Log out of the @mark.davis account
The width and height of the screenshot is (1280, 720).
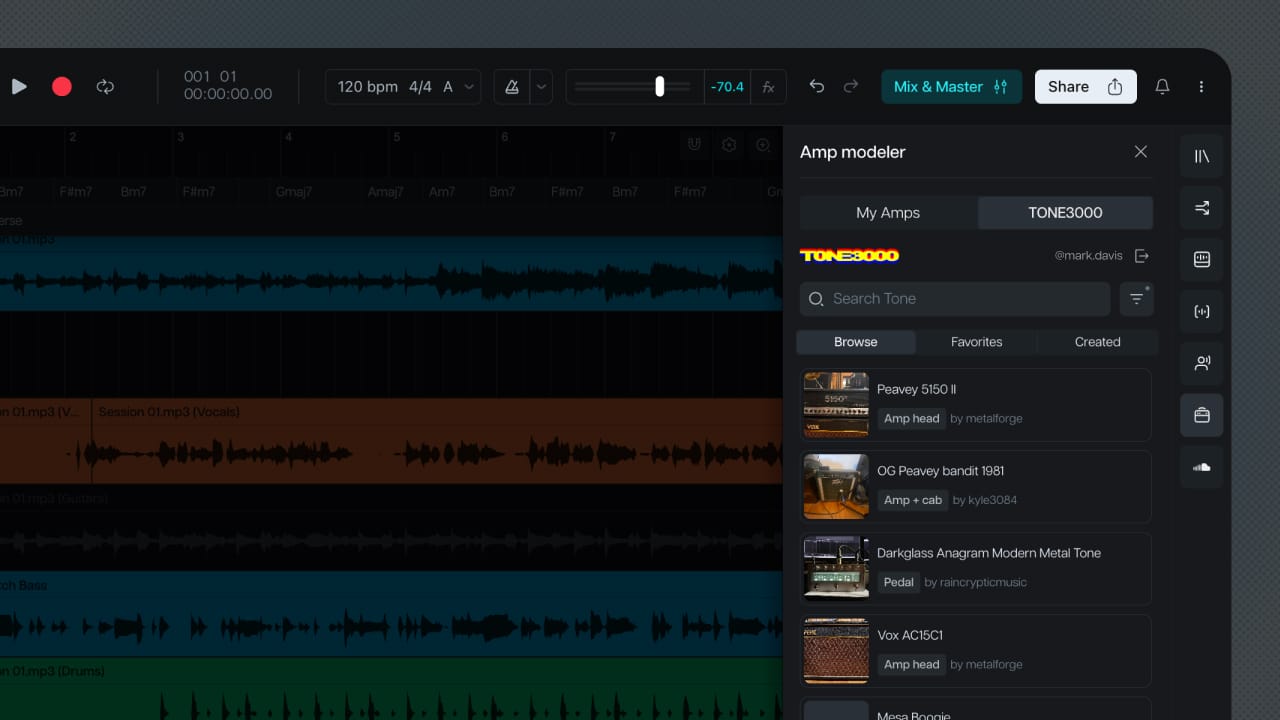[x=1142, y=256]
